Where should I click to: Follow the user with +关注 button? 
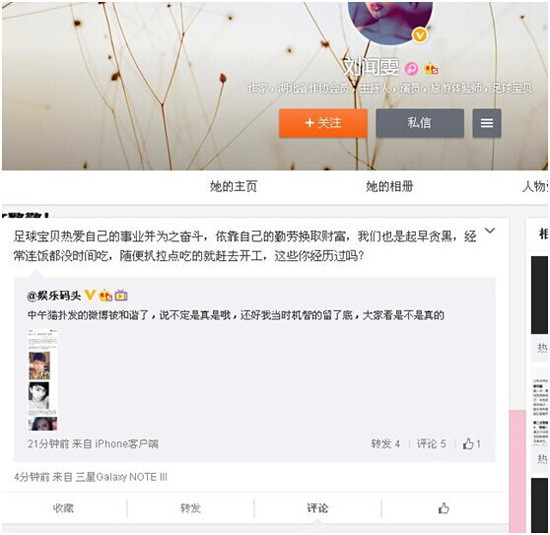pyautogui.click(x=323, y=123)
